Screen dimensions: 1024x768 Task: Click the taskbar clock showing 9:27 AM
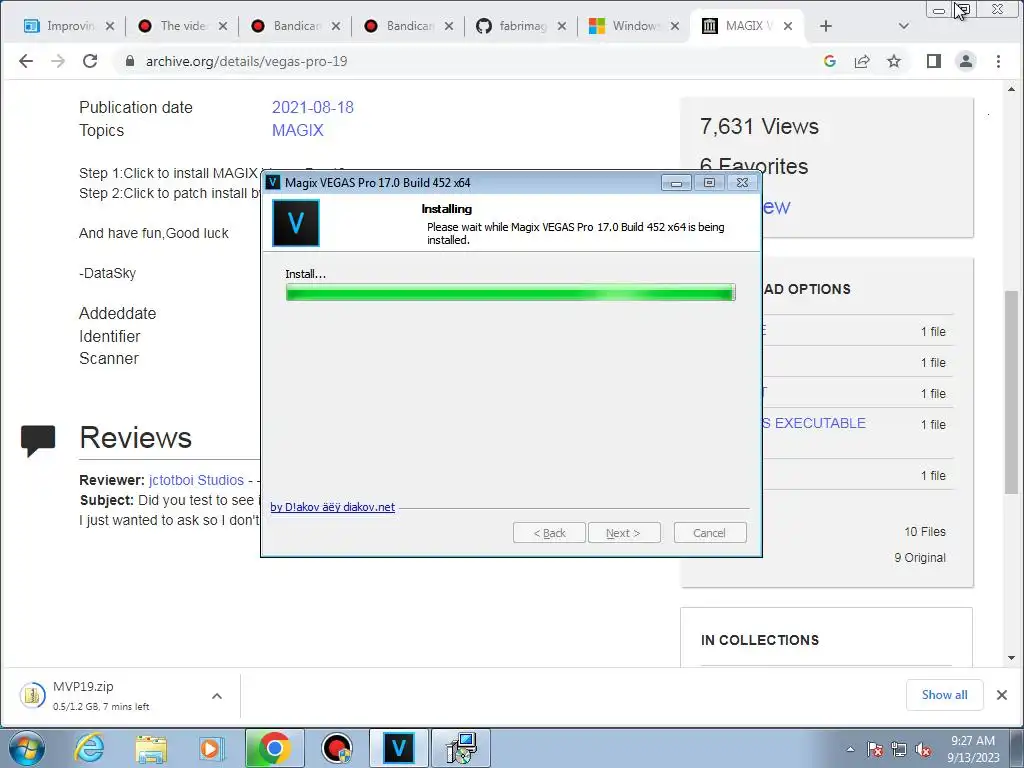[973, 749]
